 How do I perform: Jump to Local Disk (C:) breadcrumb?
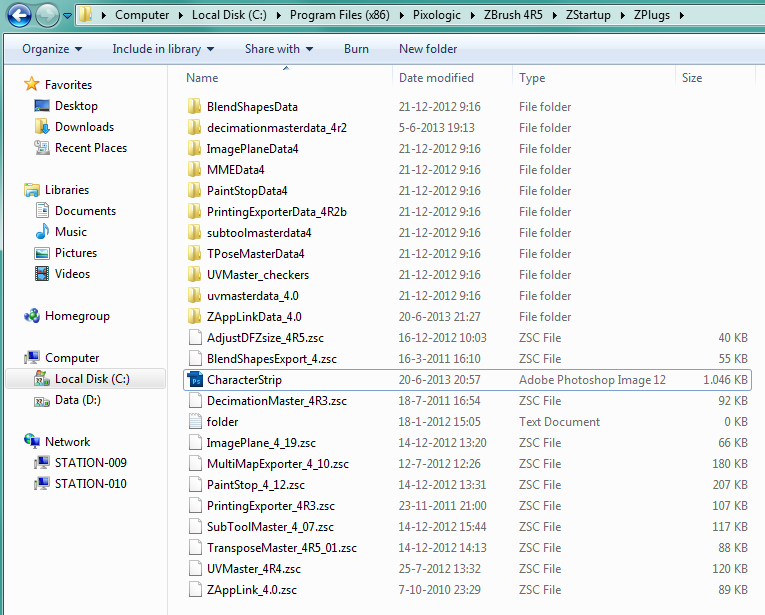pos(229,15)
